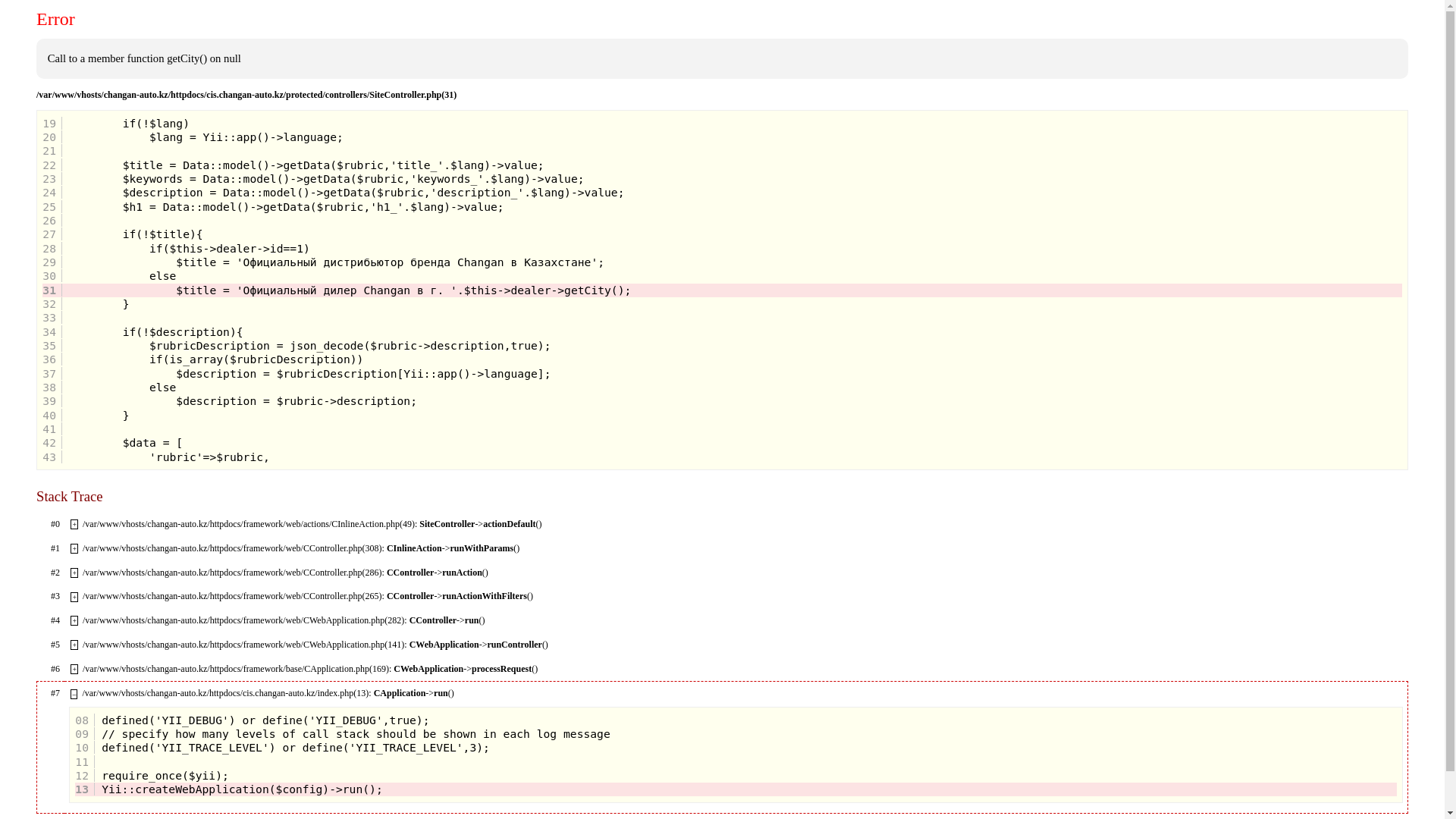The image size is (1456, 819).
Task: Expand stack trace entry #6 processRequest
Action: coord(74,670)
